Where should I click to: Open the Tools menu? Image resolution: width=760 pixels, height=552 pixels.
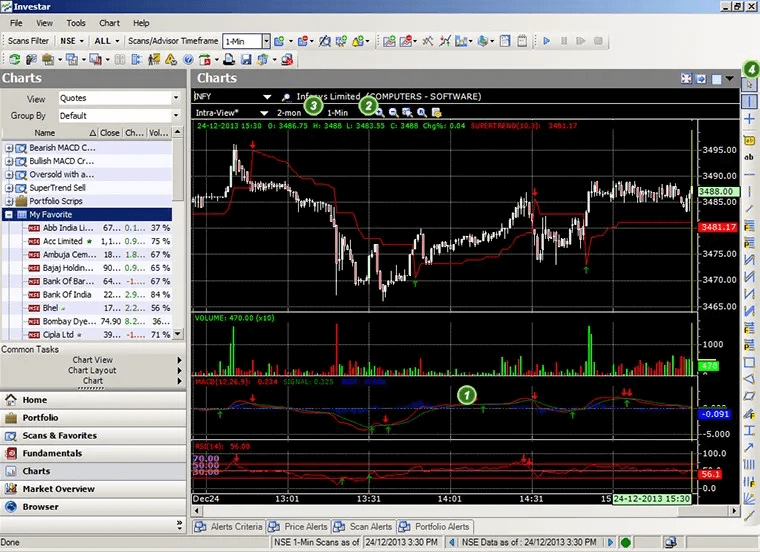click(76, 23)
